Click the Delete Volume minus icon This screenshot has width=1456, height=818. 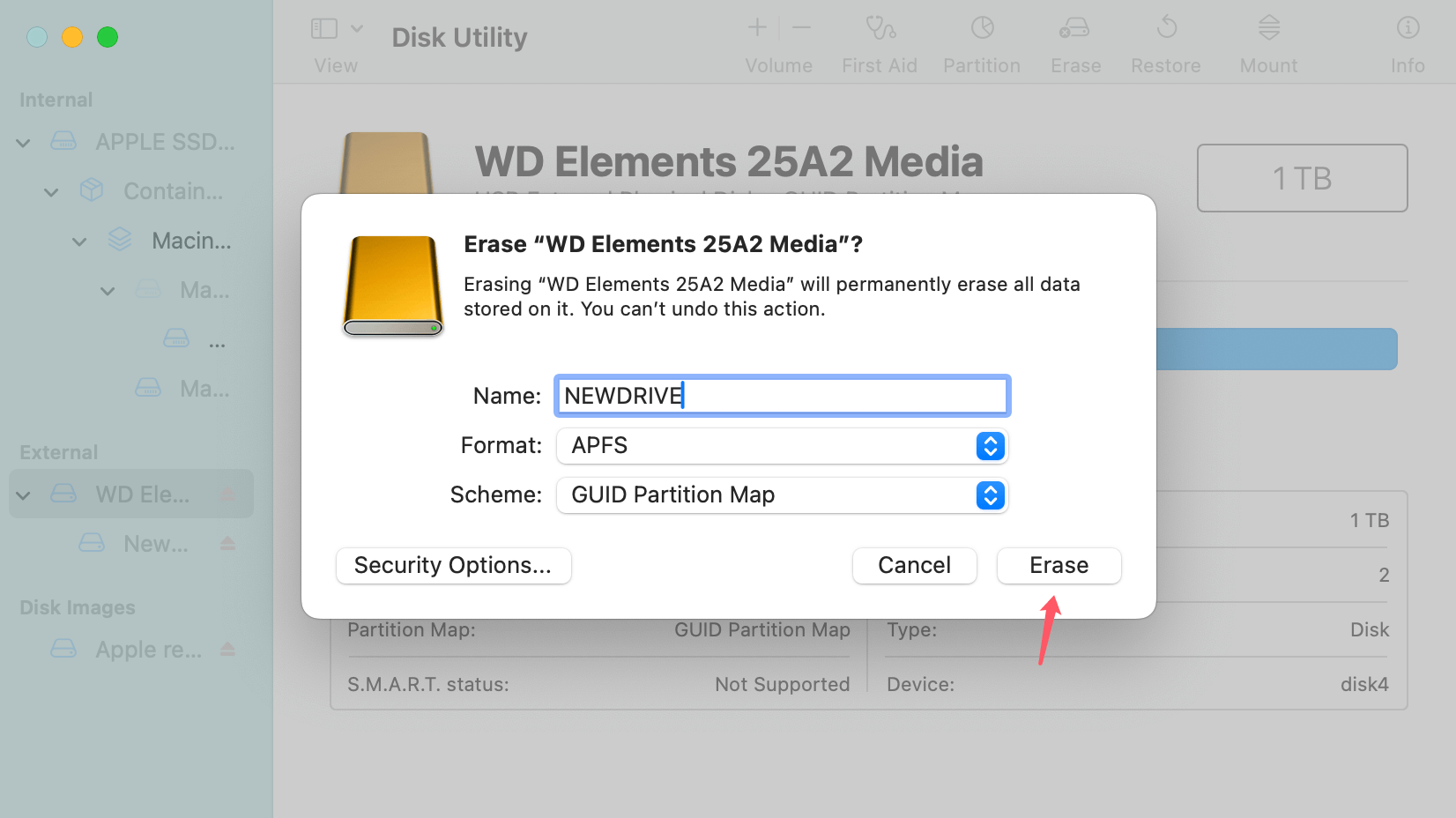click(800, 27)
